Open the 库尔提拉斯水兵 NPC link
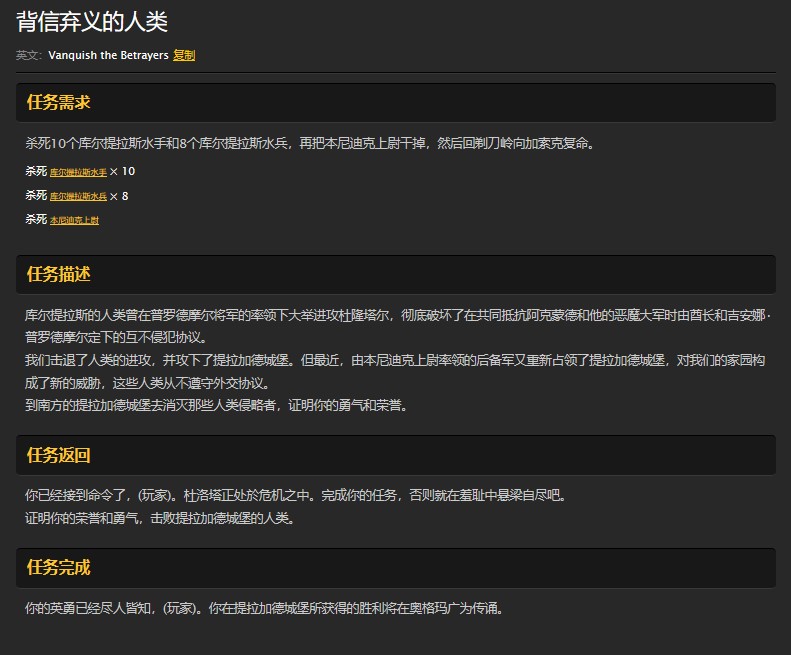The image size is (791, 655). coord(78,197)
